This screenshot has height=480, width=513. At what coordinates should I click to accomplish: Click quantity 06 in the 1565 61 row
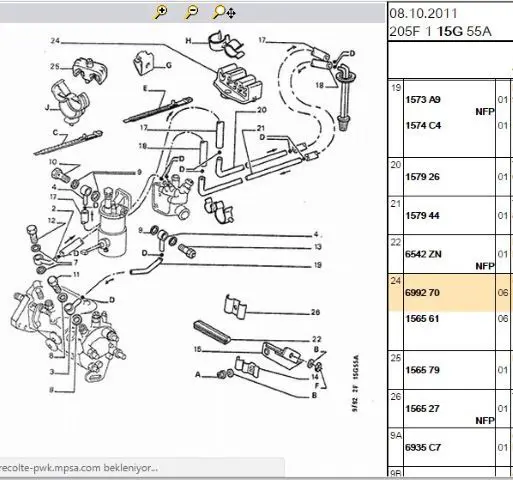pyautogui.click(x=503, y=318)
